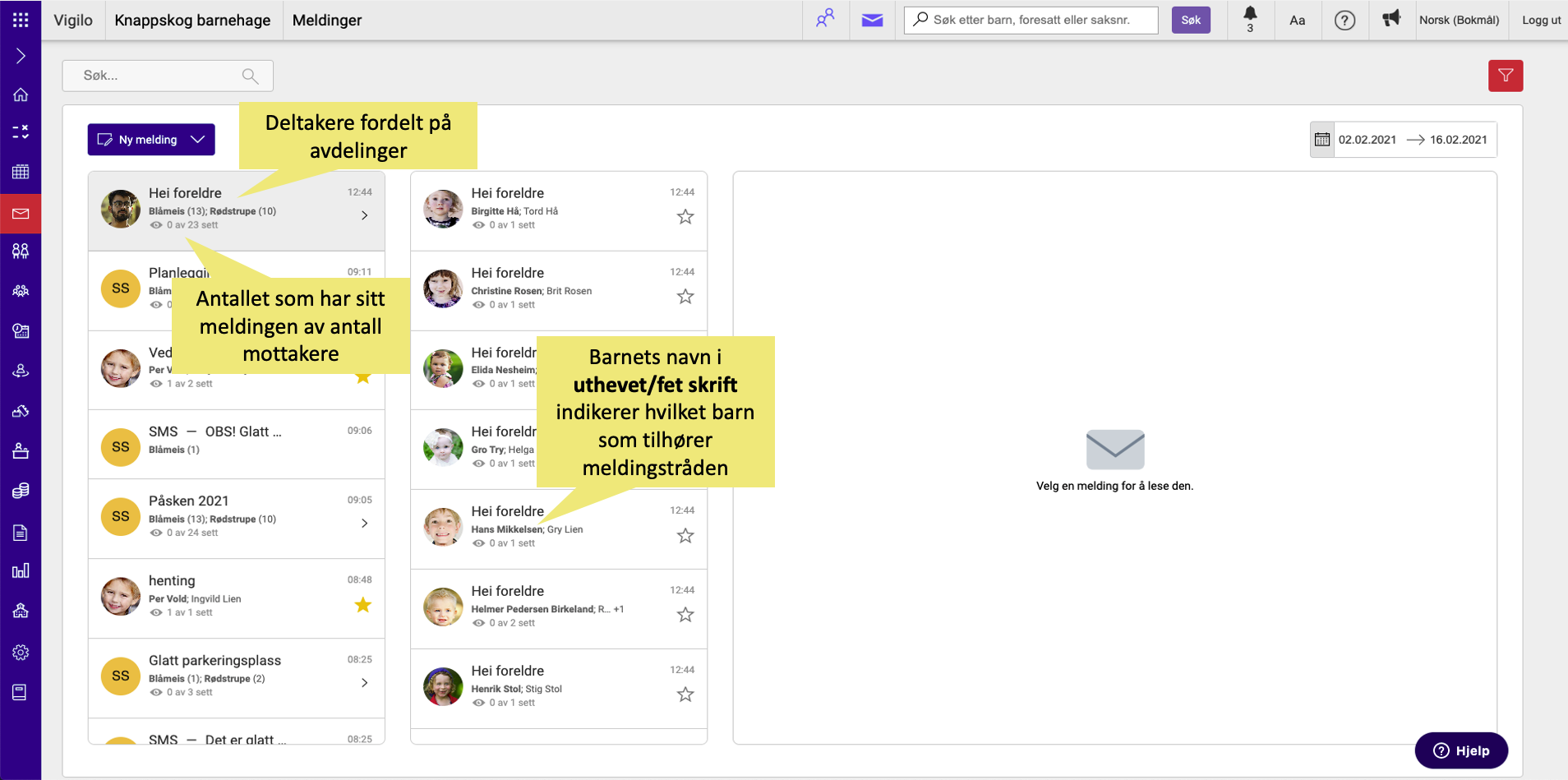1568x780 pixels.
Task: Open the Ny melding dropdown
Action: point(197,140)
